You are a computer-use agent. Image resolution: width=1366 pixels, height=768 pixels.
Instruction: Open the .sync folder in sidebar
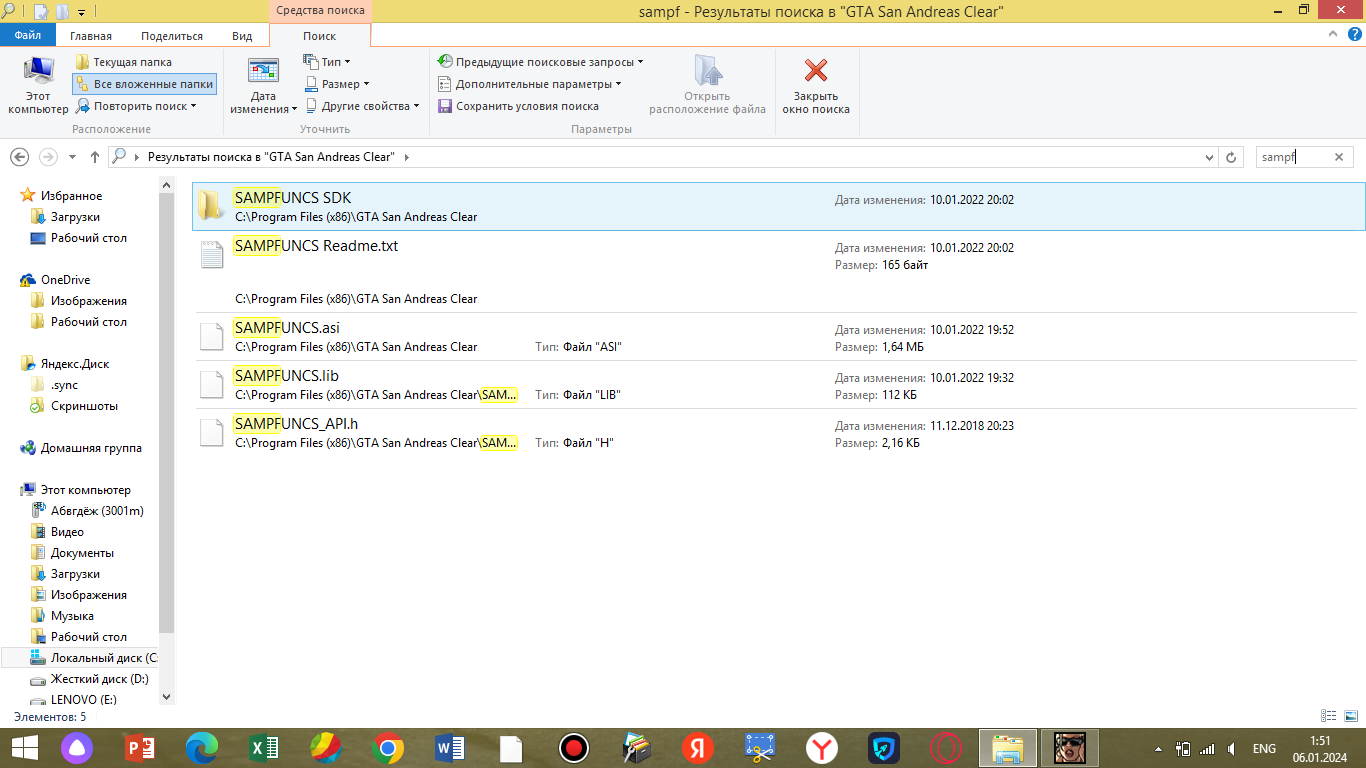[64, 385]
